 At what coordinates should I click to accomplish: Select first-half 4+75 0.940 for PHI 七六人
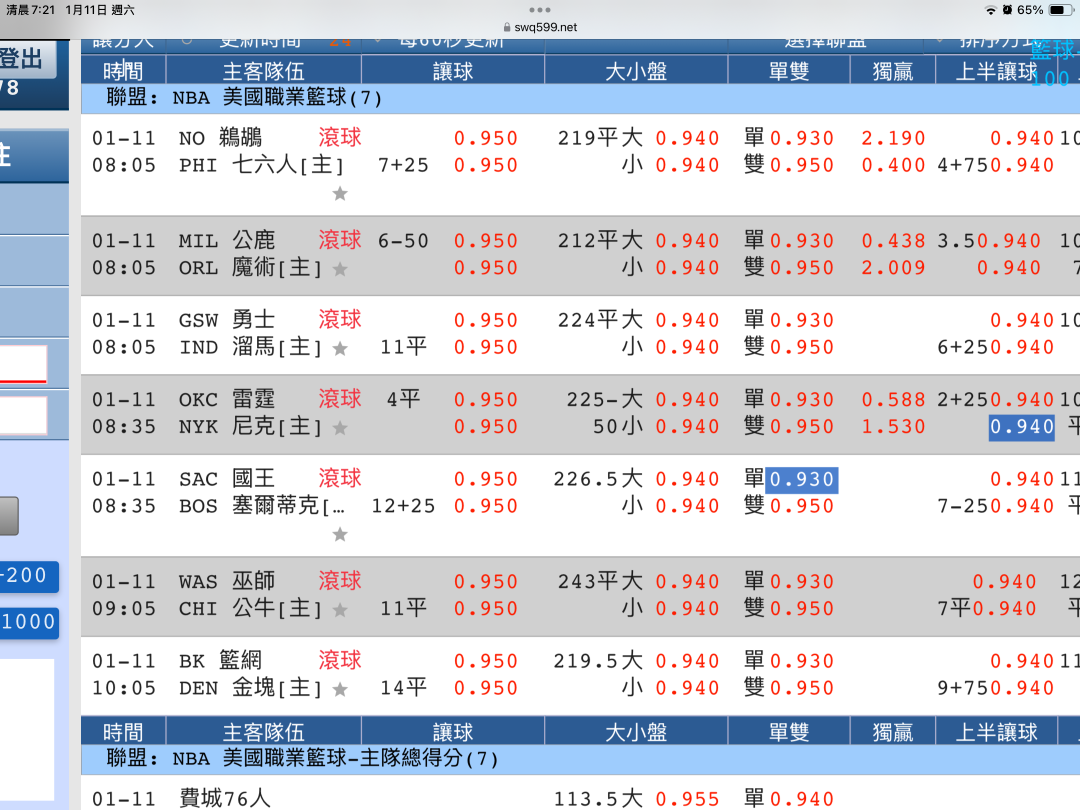[x=1021, y=165]
